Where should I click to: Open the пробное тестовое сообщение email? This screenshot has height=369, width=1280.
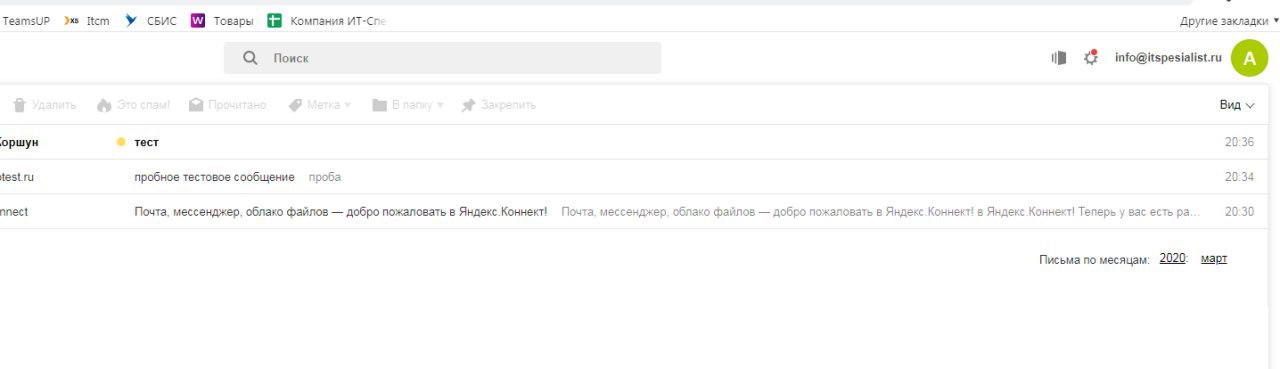[x=214, y=177]
